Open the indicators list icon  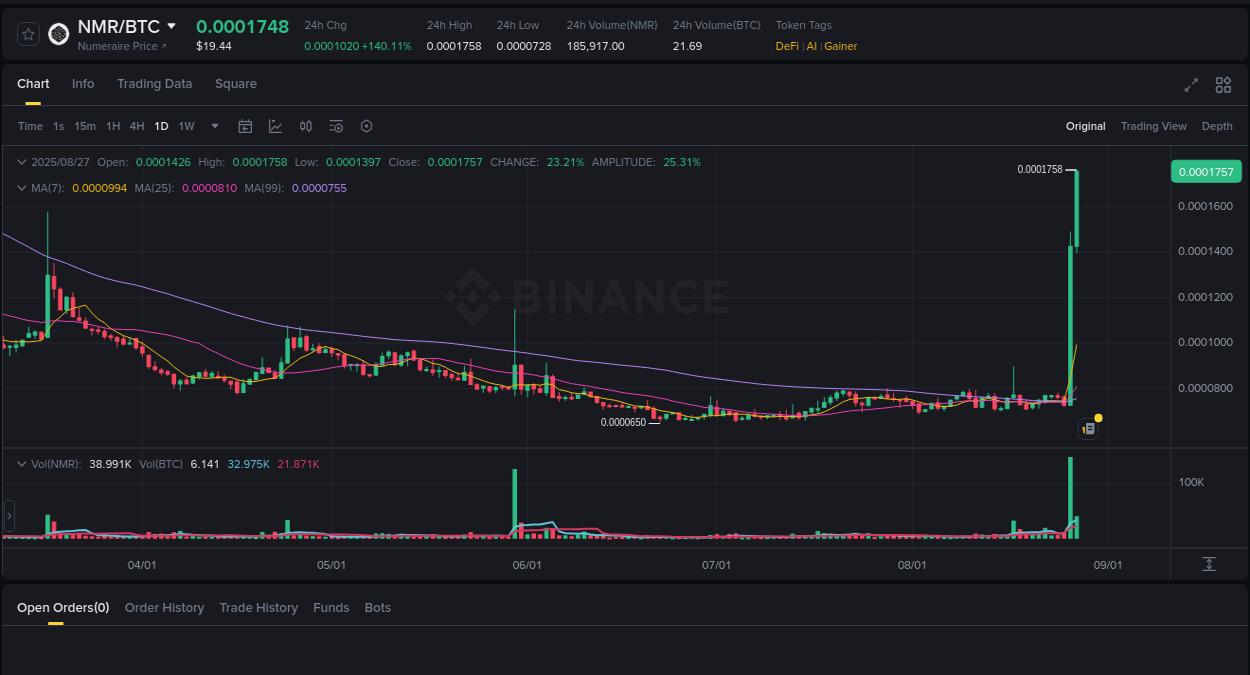(336, 126)
